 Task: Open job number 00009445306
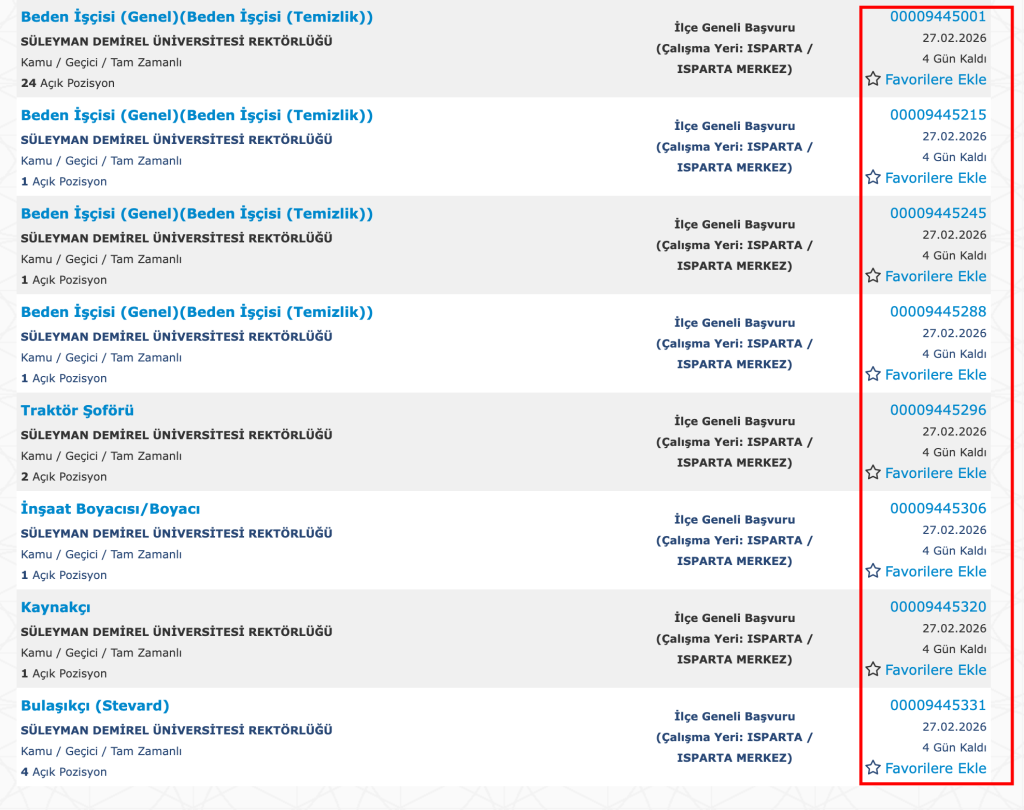click(x=937, y=508)
